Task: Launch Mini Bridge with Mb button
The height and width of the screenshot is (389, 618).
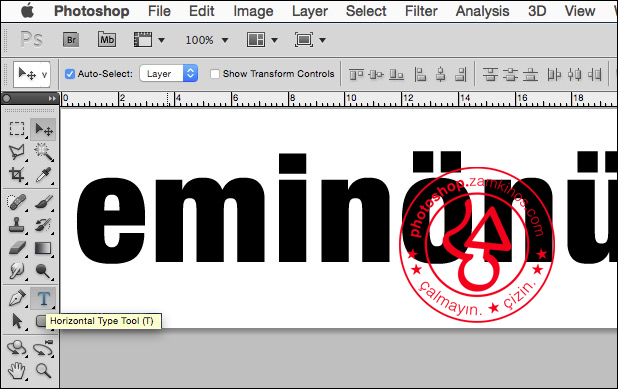Action: [x=107, y=40]
